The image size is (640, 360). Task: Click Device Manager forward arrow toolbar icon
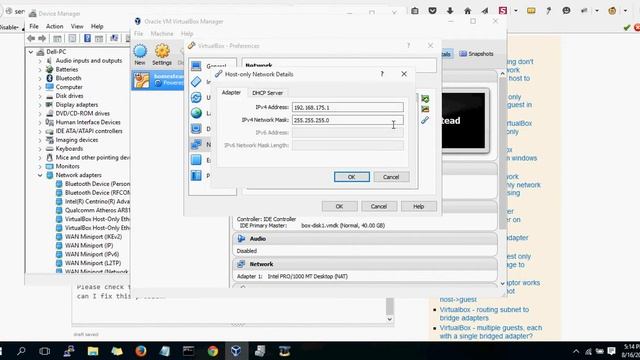(42, 38)
